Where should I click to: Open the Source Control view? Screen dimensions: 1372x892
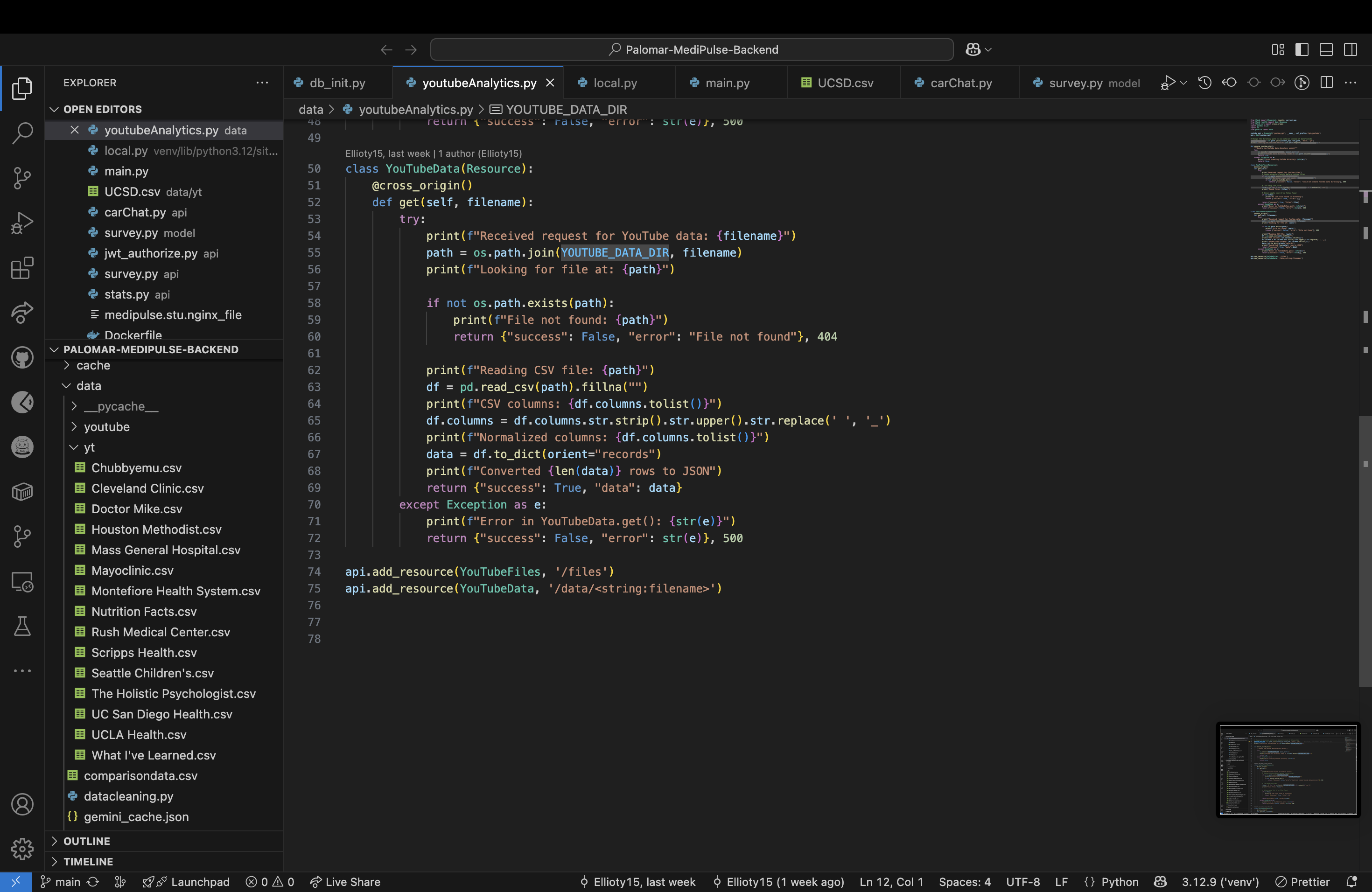[22, 178]
